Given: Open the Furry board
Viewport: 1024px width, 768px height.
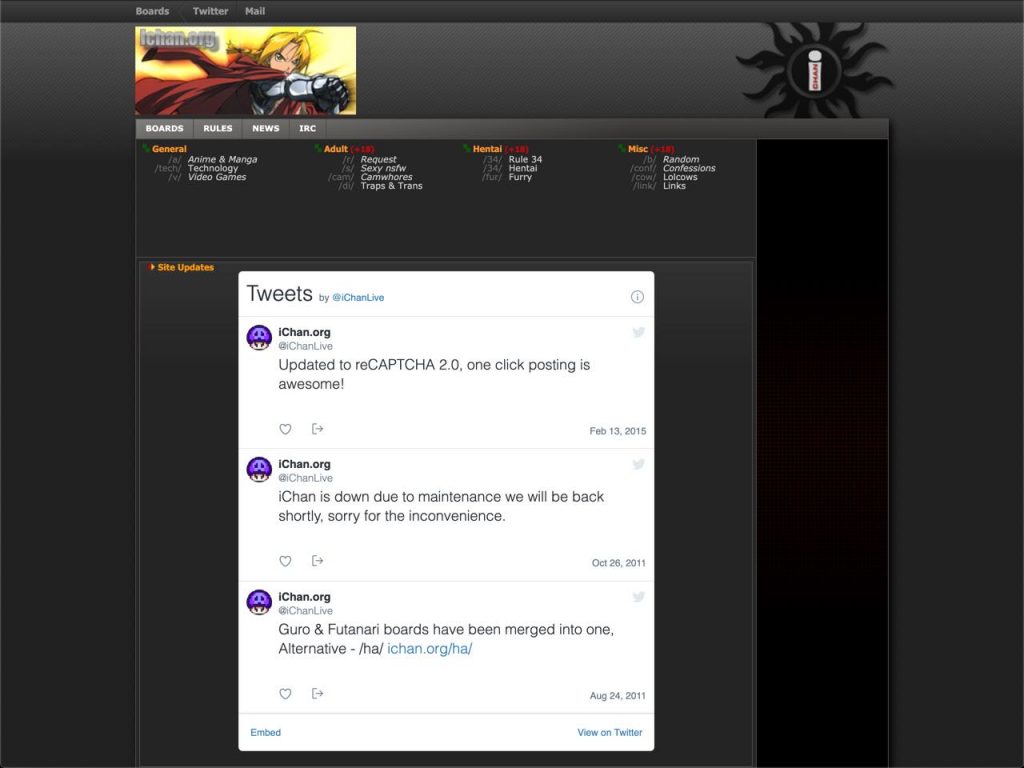Looking at the screenshot, I should tap(520, 177).
